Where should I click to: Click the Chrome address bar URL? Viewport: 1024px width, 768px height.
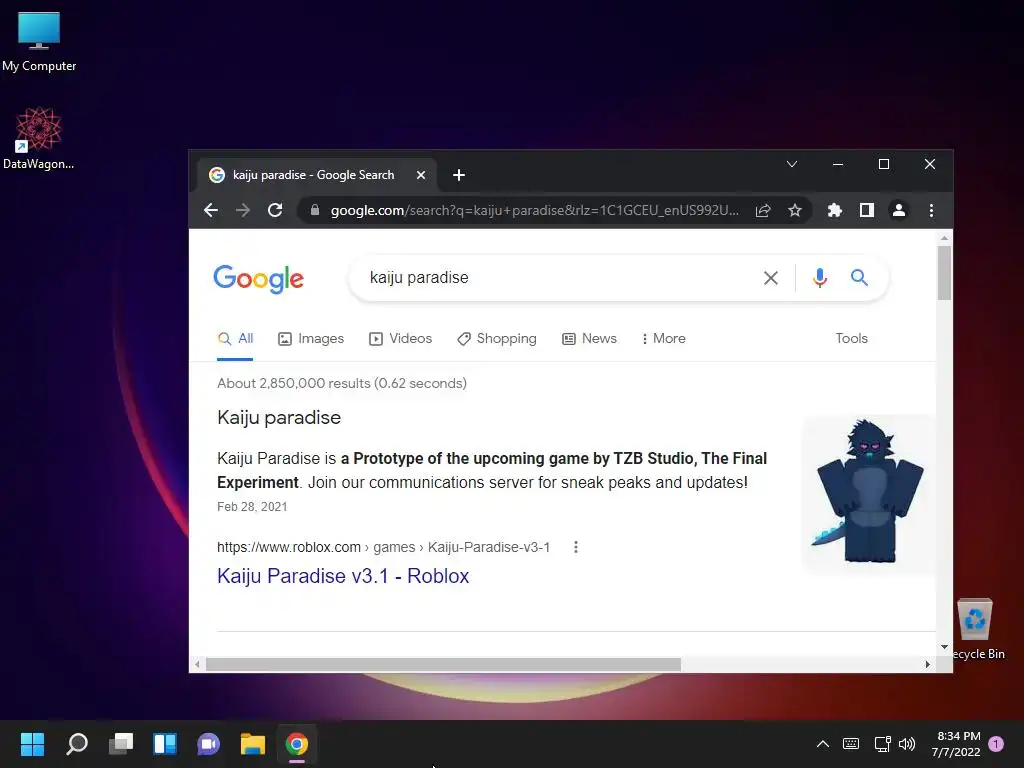click(x=534, y=210)
